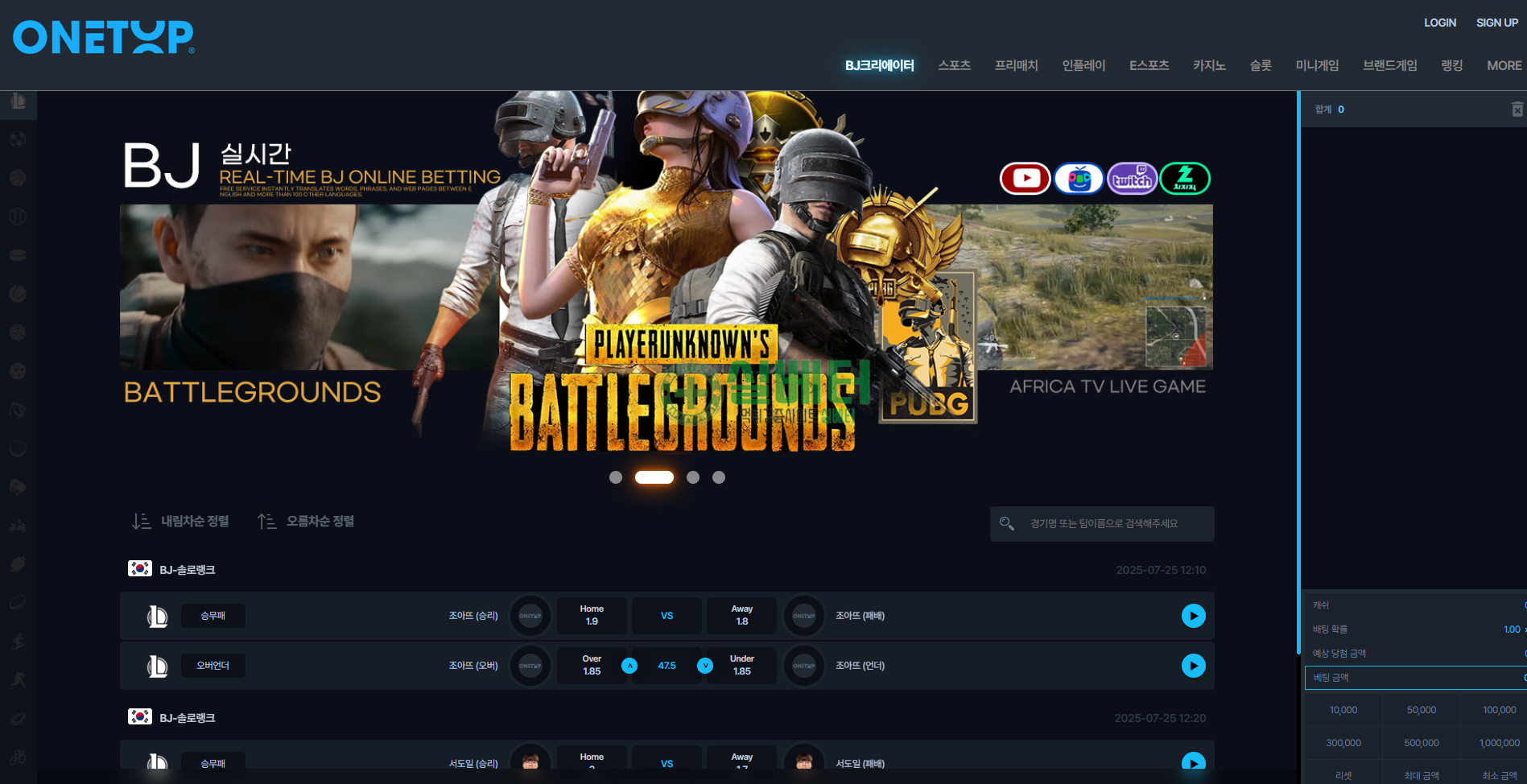Image resolution: width=1527 pixels, height=784 pixels.
Task: Select the ice hockey puck sidebar icon
Action: point(18,255)
